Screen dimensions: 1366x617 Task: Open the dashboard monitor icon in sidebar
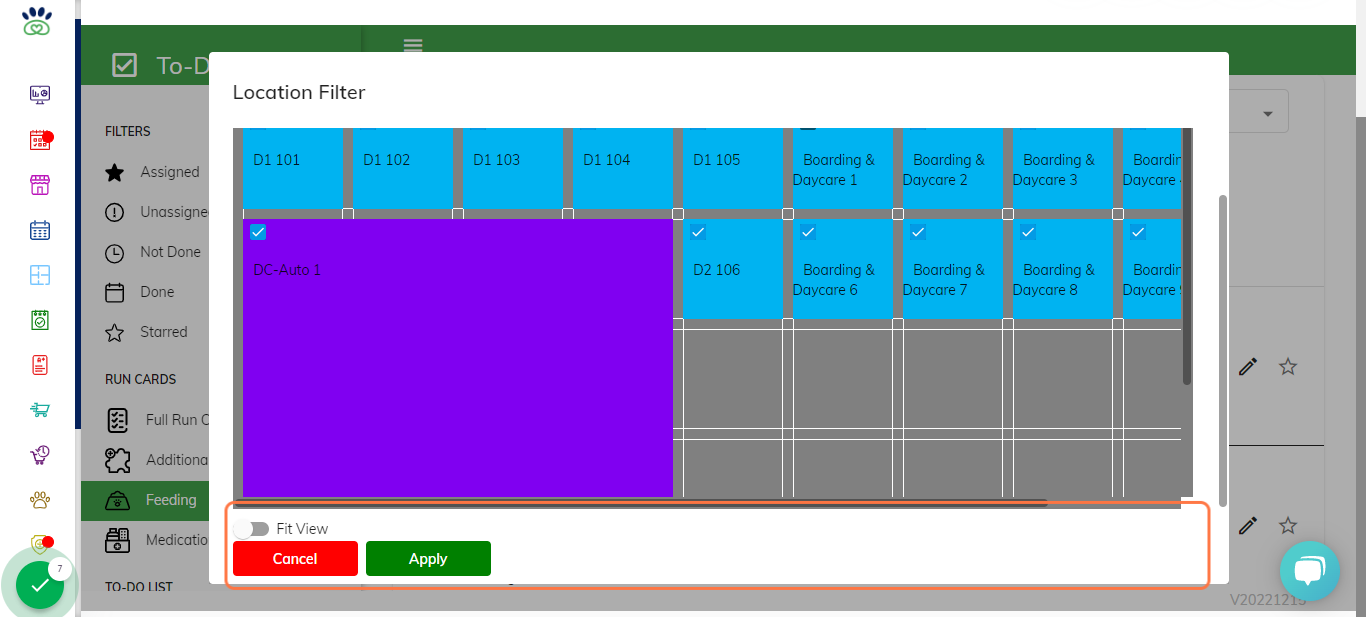click(40, 95)
